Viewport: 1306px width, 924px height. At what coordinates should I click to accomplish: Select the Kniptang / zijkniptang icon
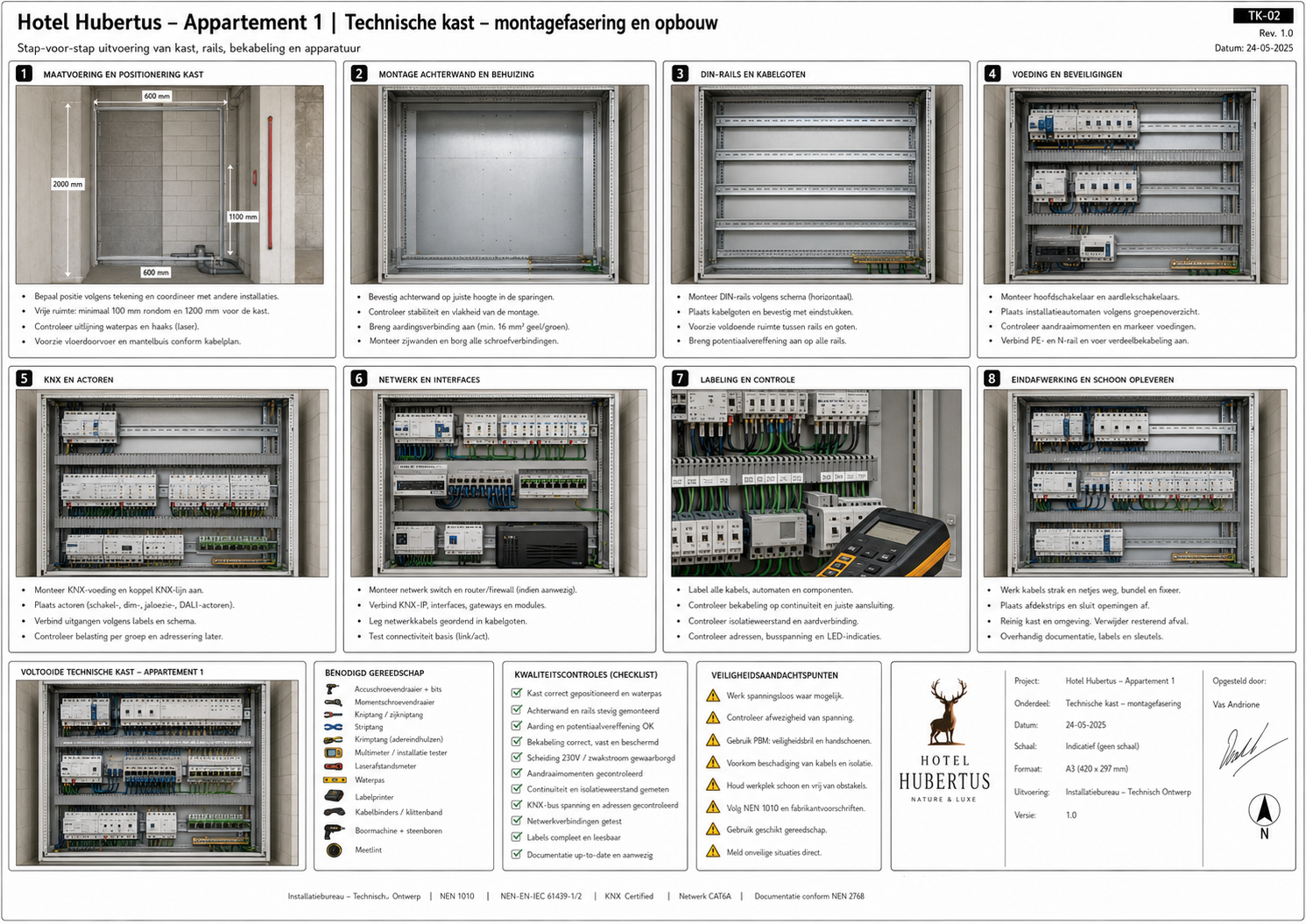pos(333,715)
